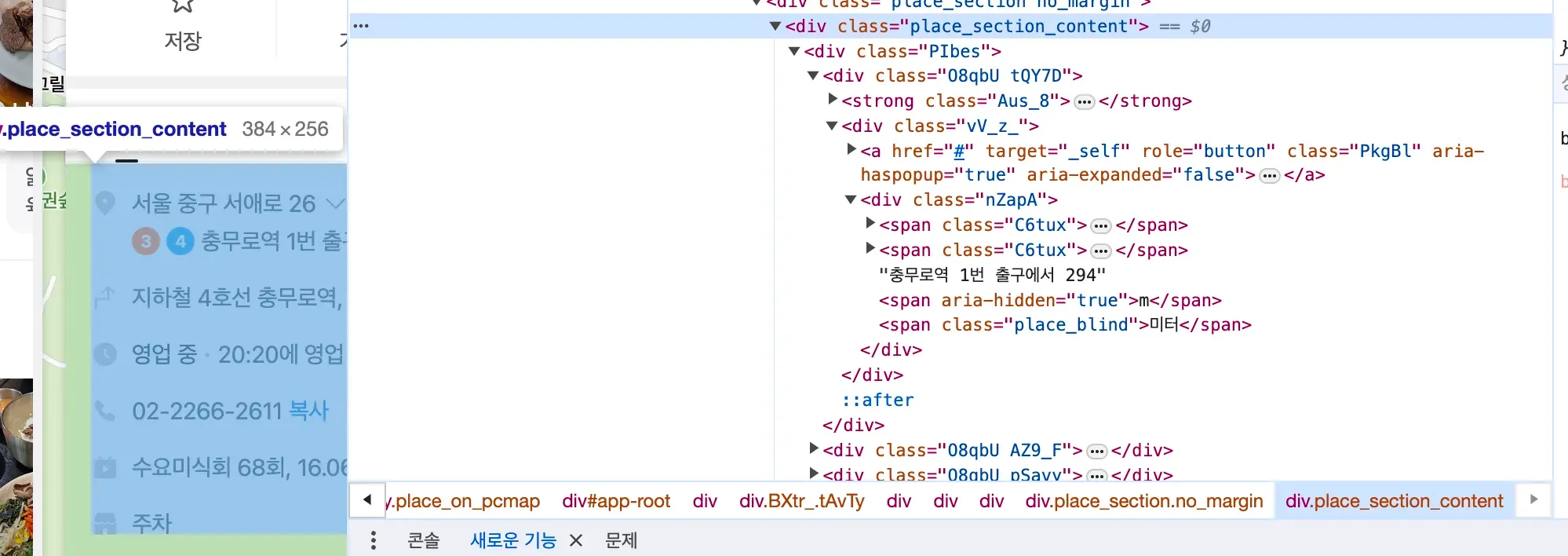
Task: Click the breadcrumb scroll-left arrow
Action: 367,500
